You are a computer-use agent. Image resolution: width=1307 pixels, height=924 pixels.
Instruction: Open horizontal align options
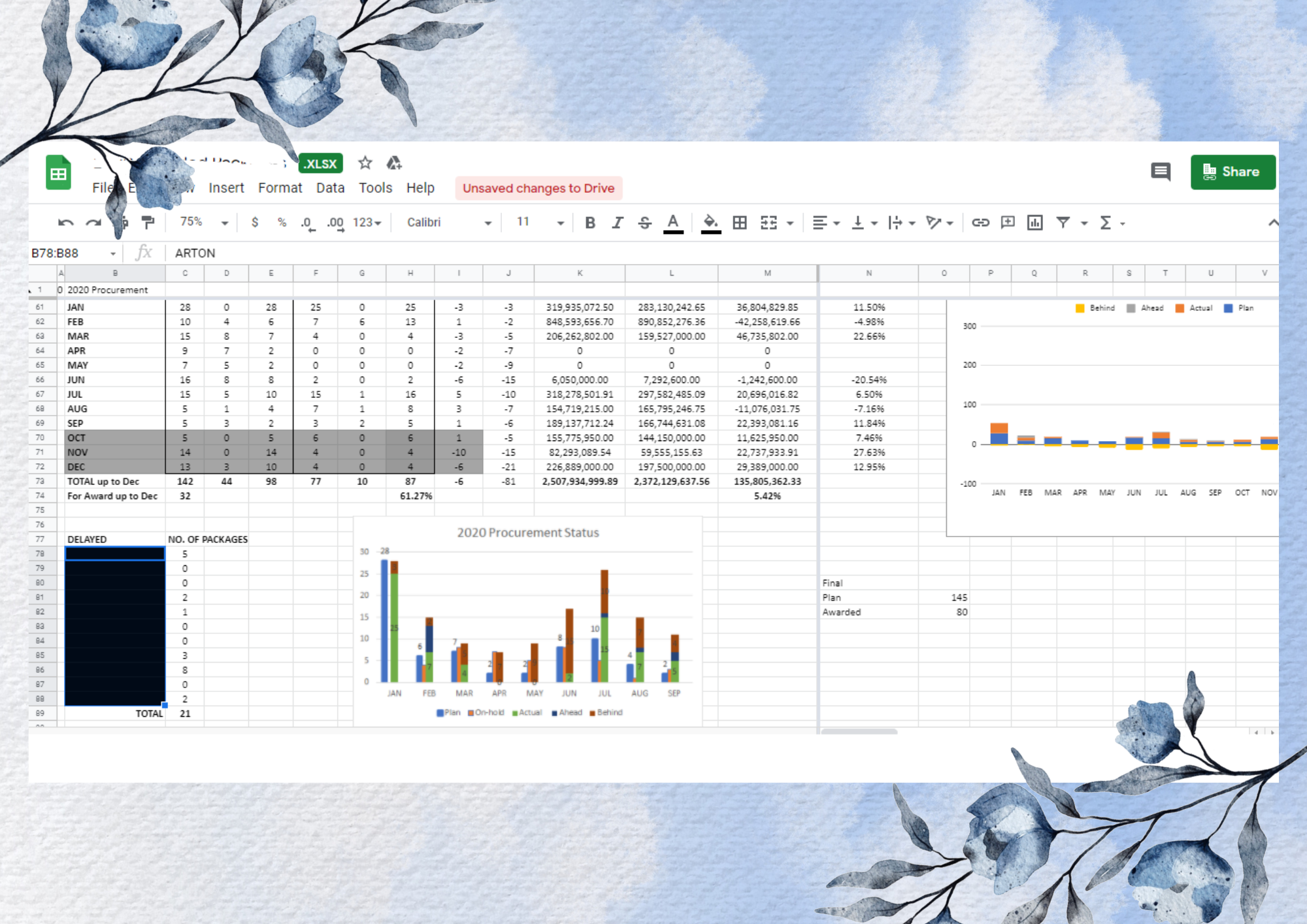826,223
